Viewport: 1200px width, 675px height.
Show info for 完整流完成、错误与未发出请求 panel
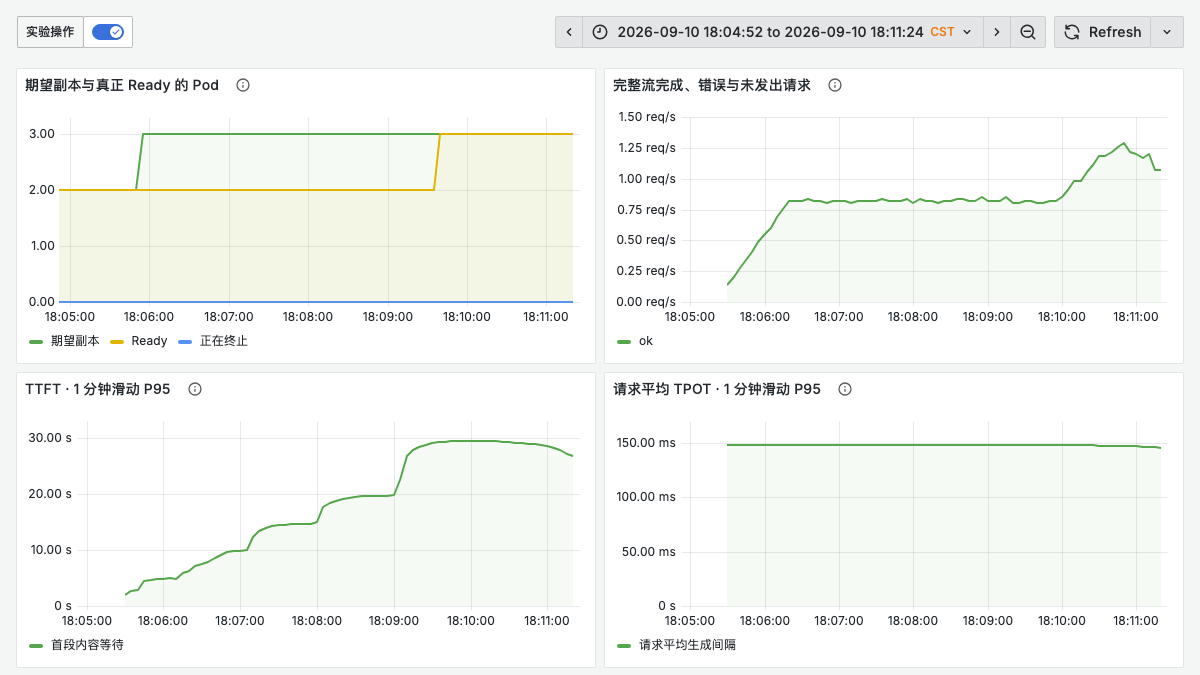(x=835, y=85)
